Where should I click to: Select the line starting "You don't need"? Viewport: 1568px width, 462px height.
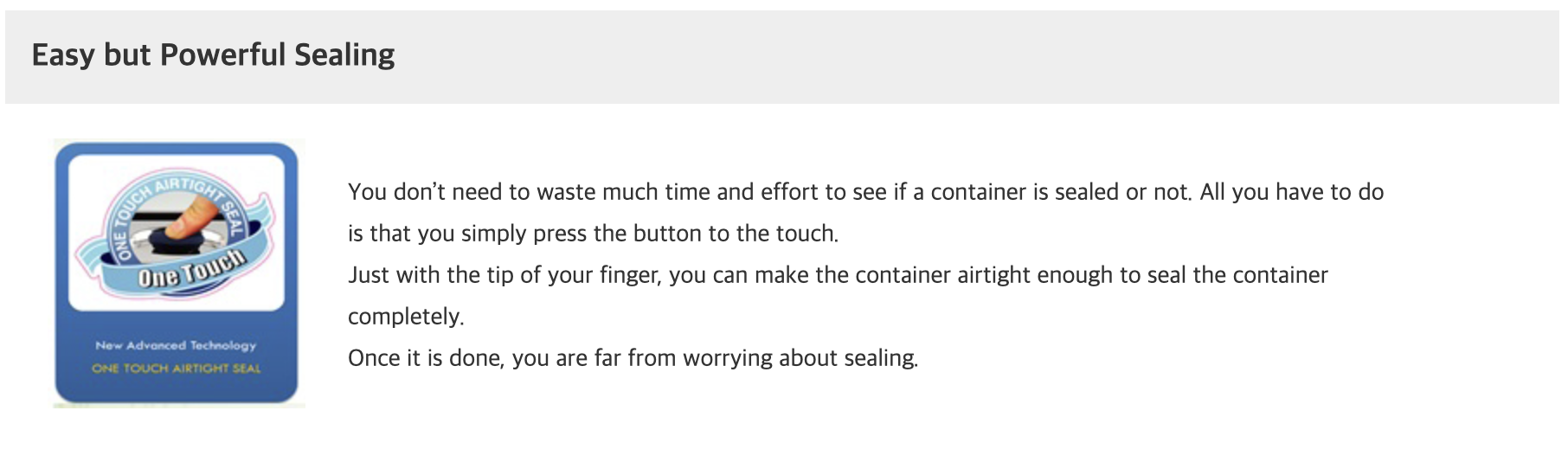point(865,192)
